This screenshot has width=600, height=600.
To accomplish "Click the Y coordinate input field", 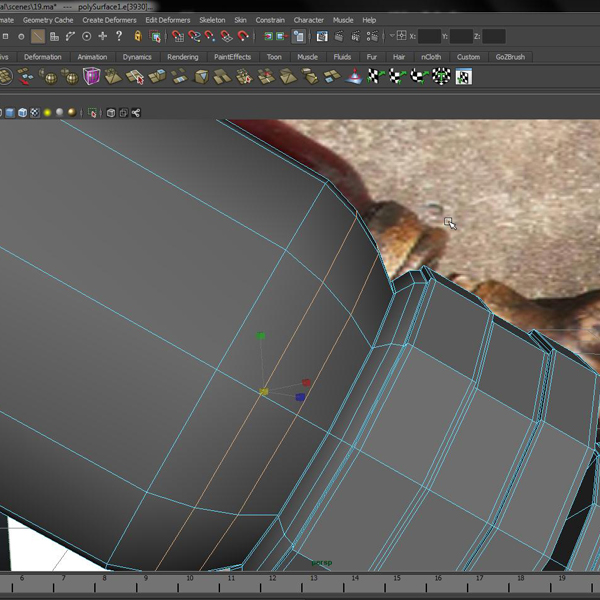I will 461,36.
